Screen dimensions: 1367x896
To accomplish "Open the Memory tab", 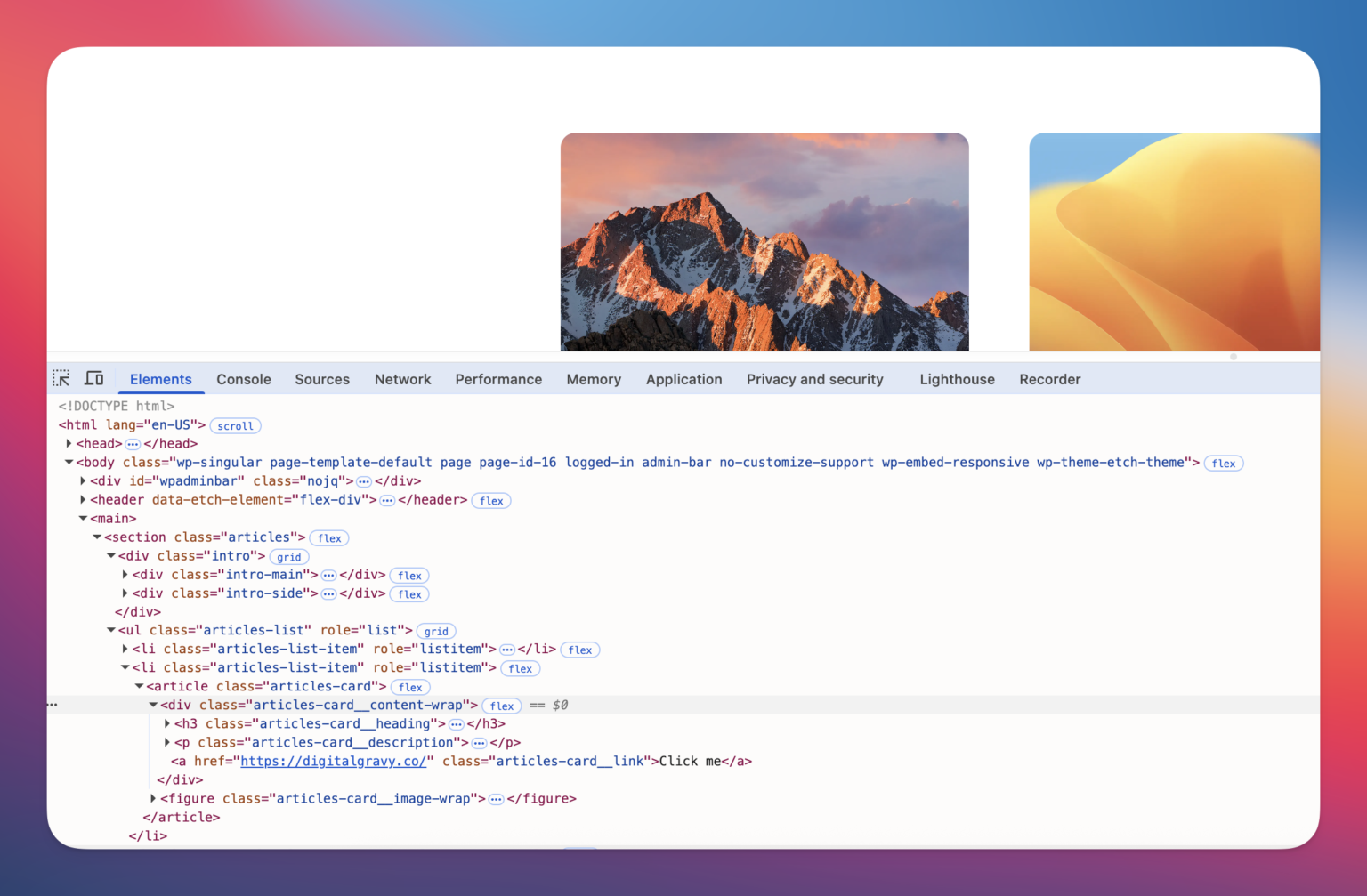I will click(594, 379).
